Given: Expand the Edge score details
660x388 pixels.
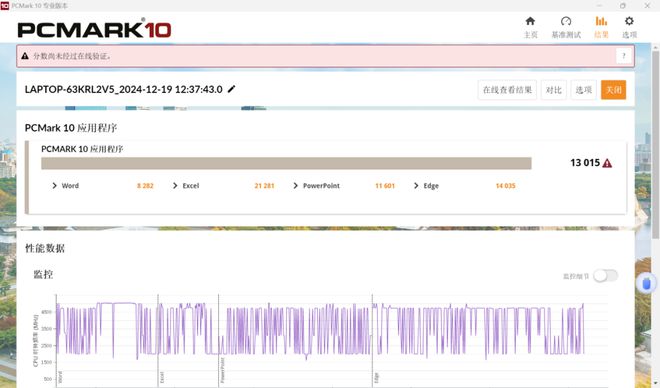Looking at the screenshot, I should (416, 186).
